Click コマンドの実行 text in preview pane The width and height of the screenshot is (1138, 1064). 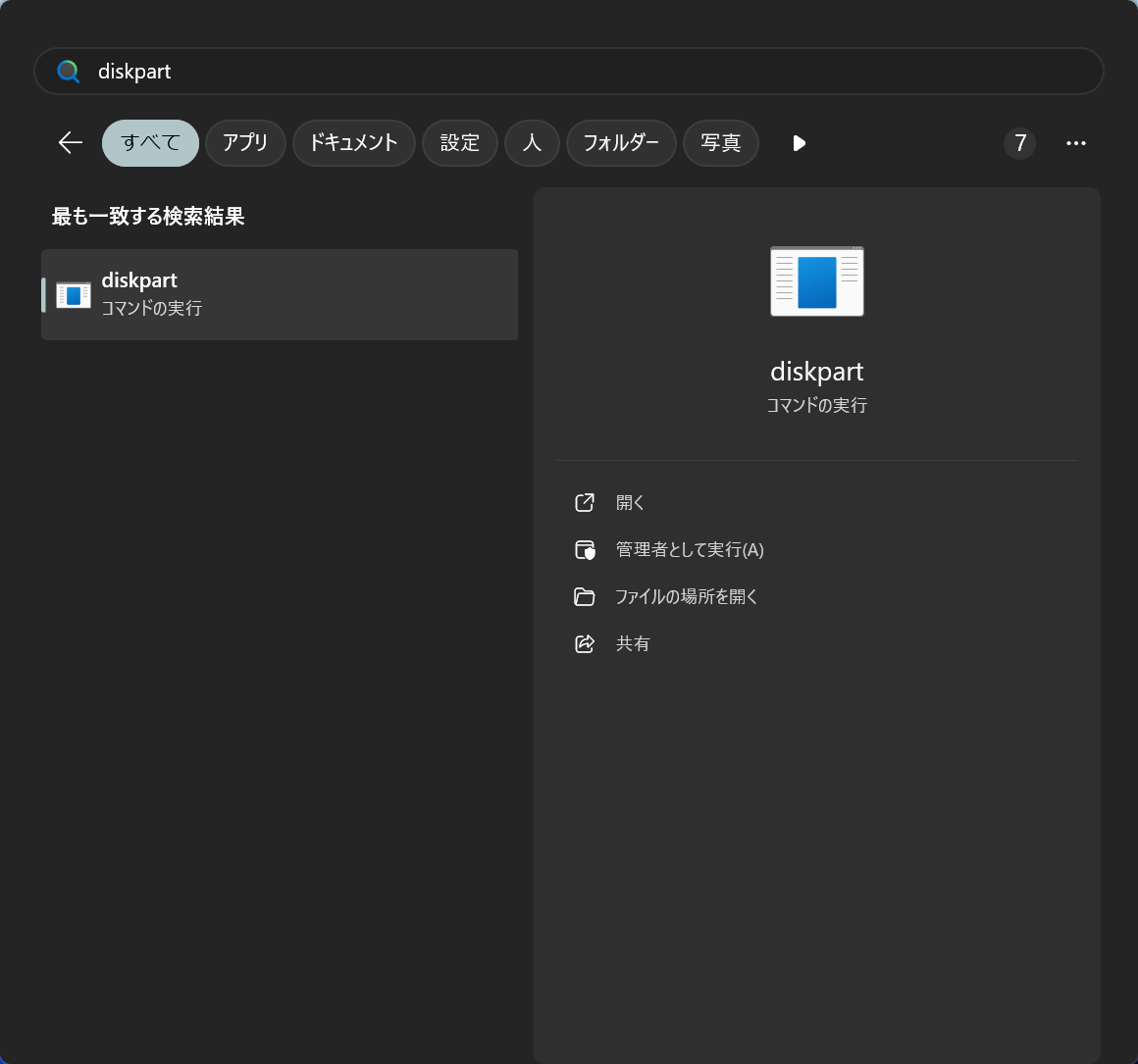click(x=816, y=405)
